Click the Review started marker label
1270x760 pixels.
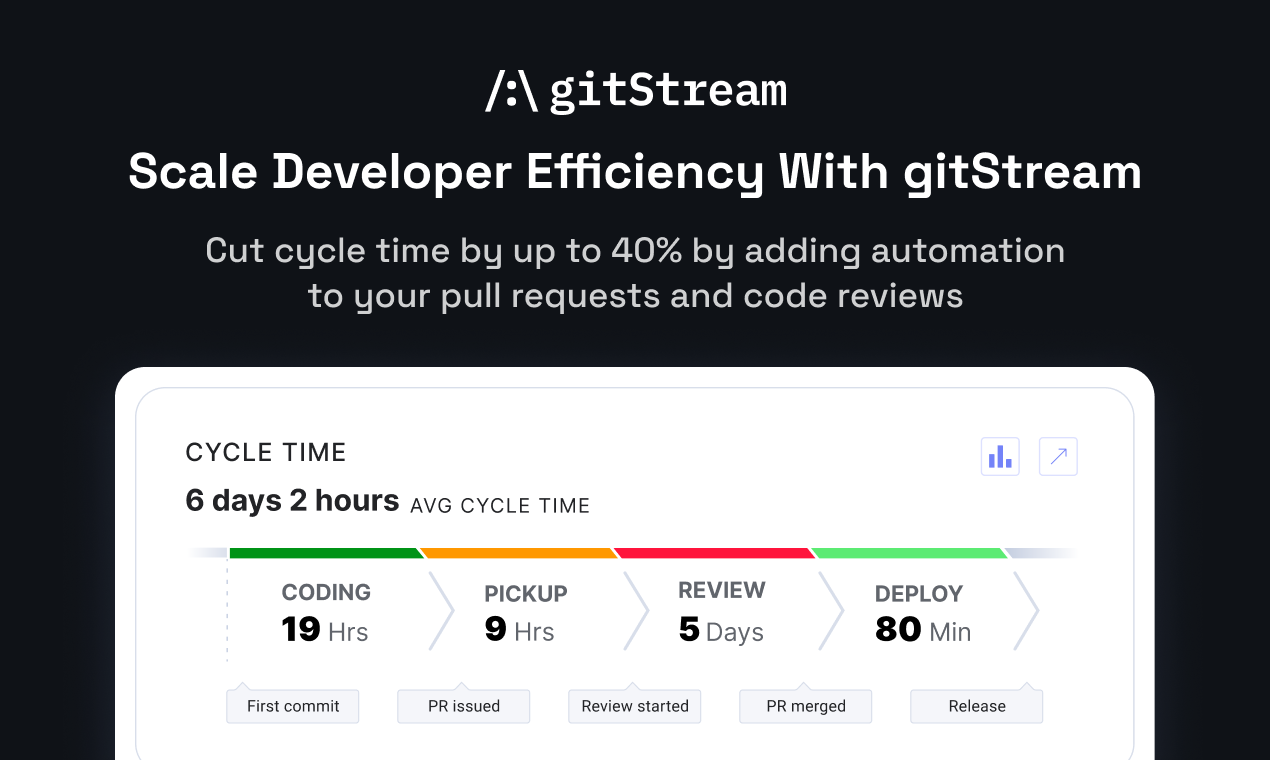pos(635,705)
